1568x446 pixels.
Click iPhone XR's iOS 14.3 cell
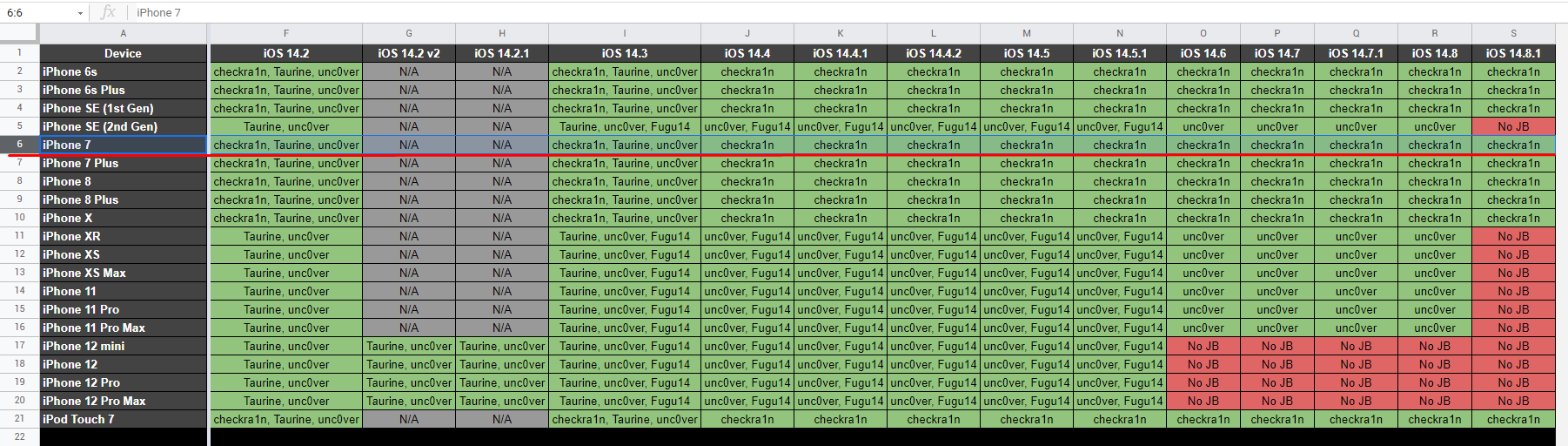point(625,236)
